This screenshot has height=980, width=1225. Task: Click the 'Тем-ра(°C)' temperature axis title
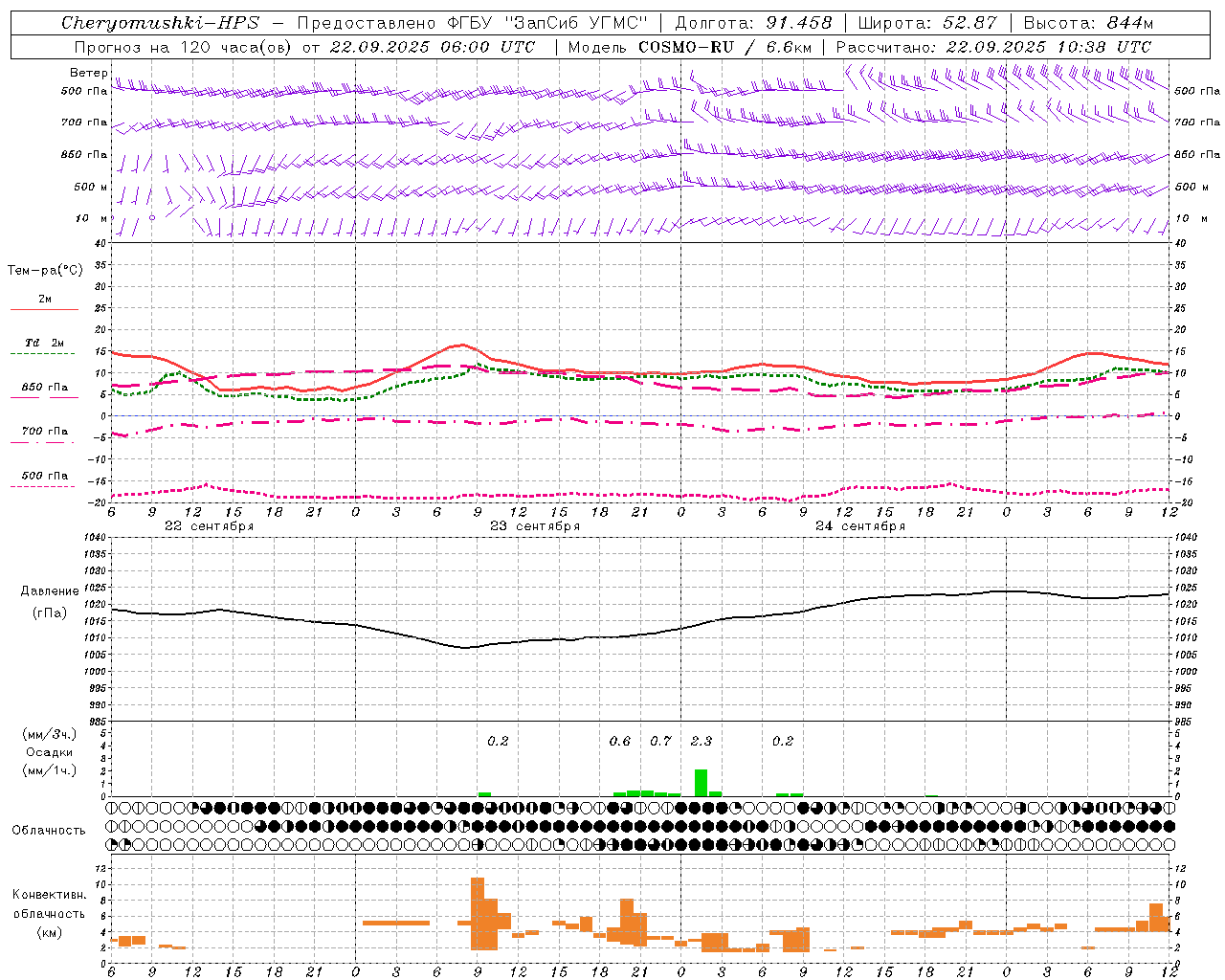coord(45,271)
